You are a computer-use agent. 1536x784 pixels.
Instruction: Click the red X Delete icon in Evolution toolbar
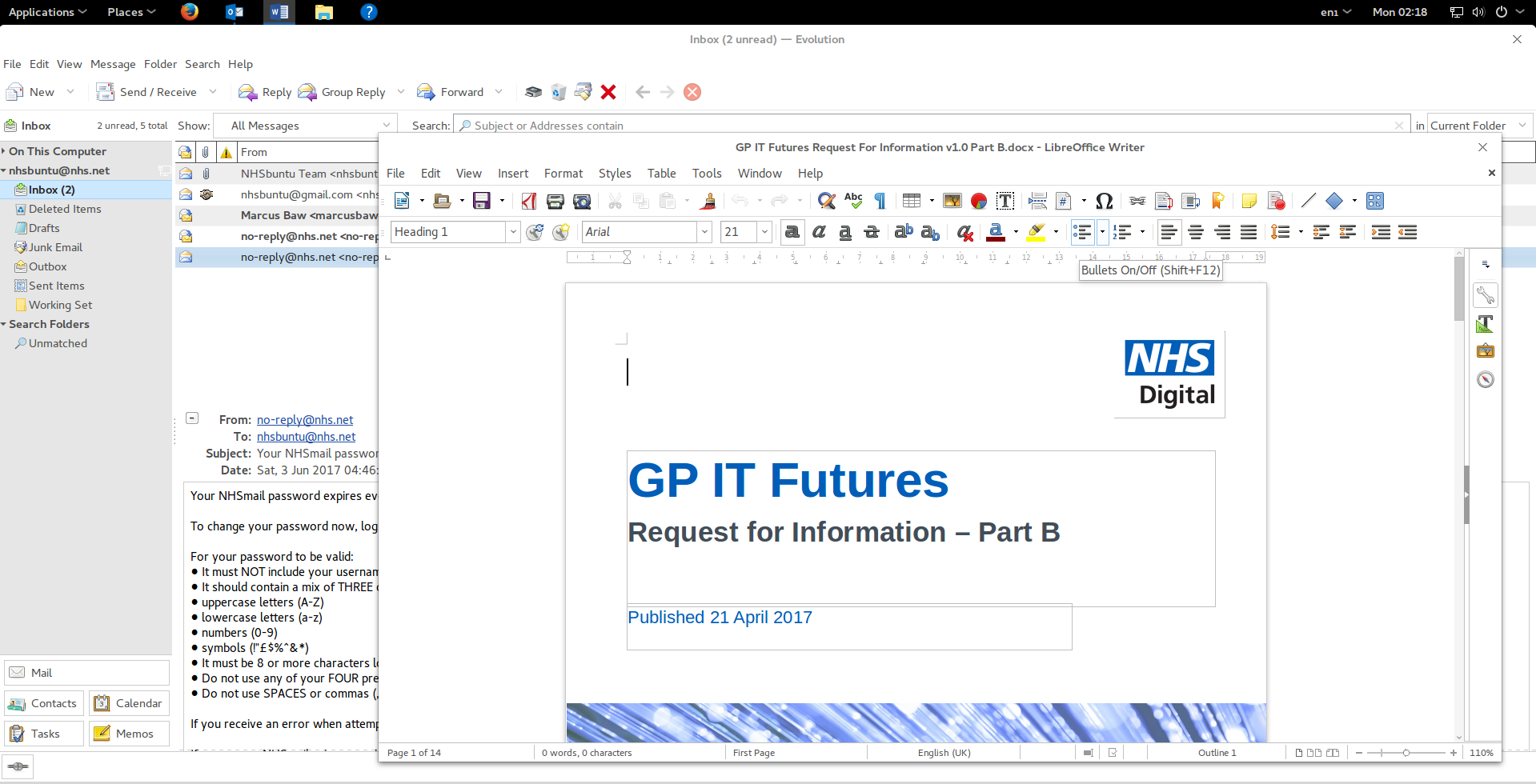(x=608, y=92)
